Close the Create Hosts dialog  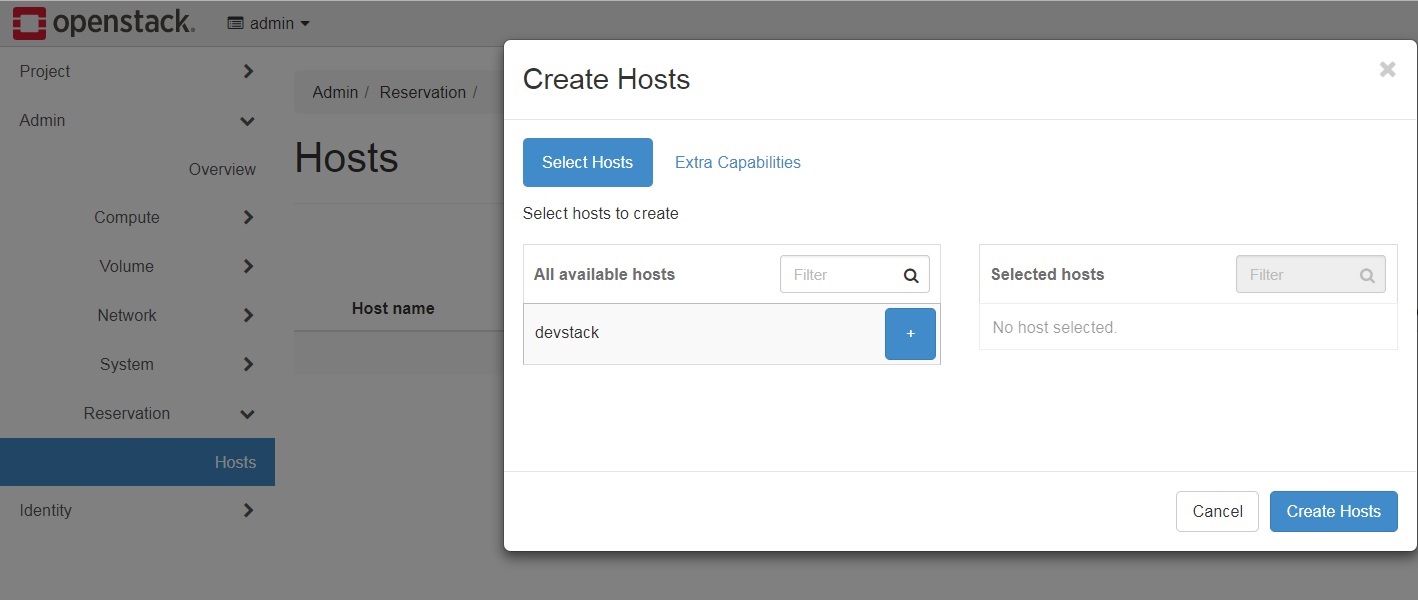click(1387, 69)
